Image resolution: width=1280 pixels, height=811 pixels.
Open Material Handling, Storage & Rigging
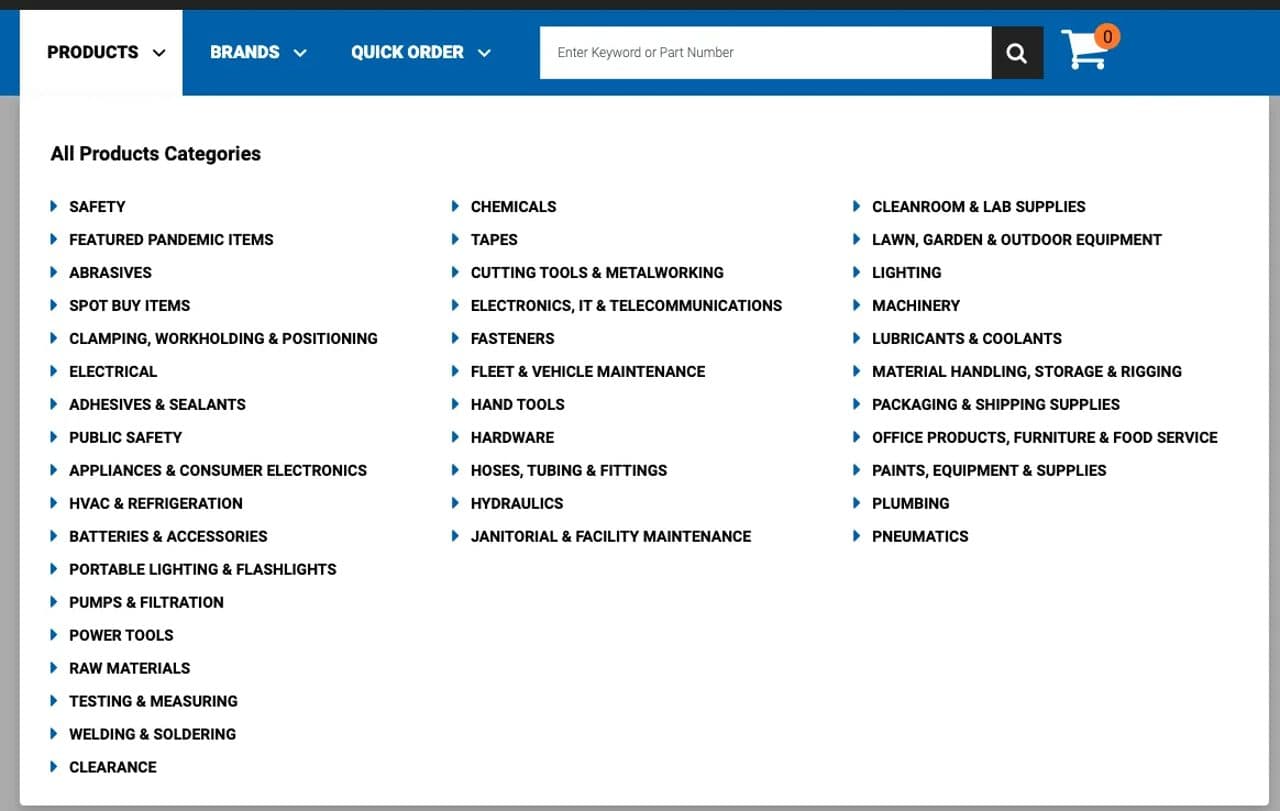point(1027,372)
